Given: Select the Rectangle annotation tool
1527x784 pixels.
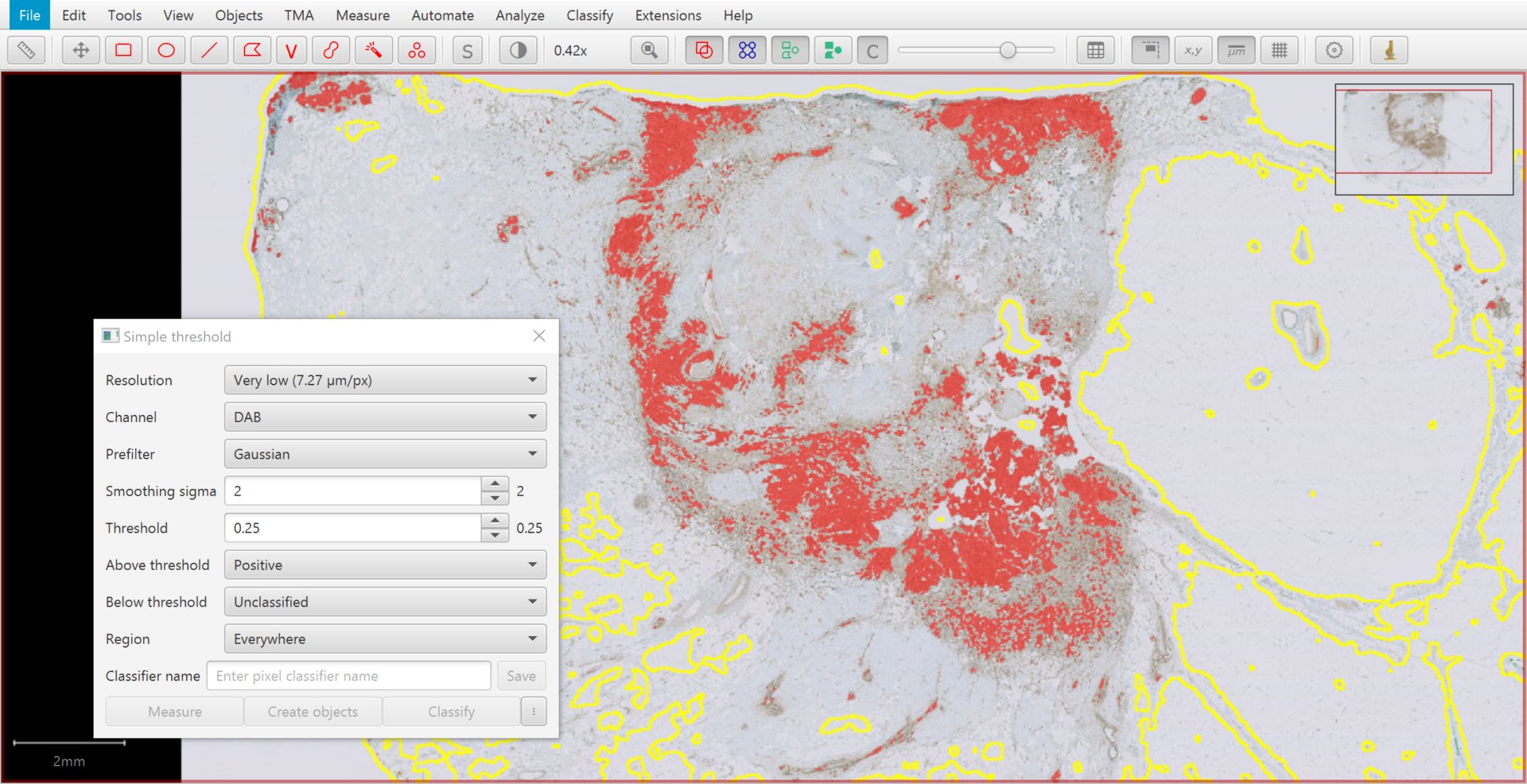Looking at the screenshot, I should pyautogui.click(x=123, y=50).
